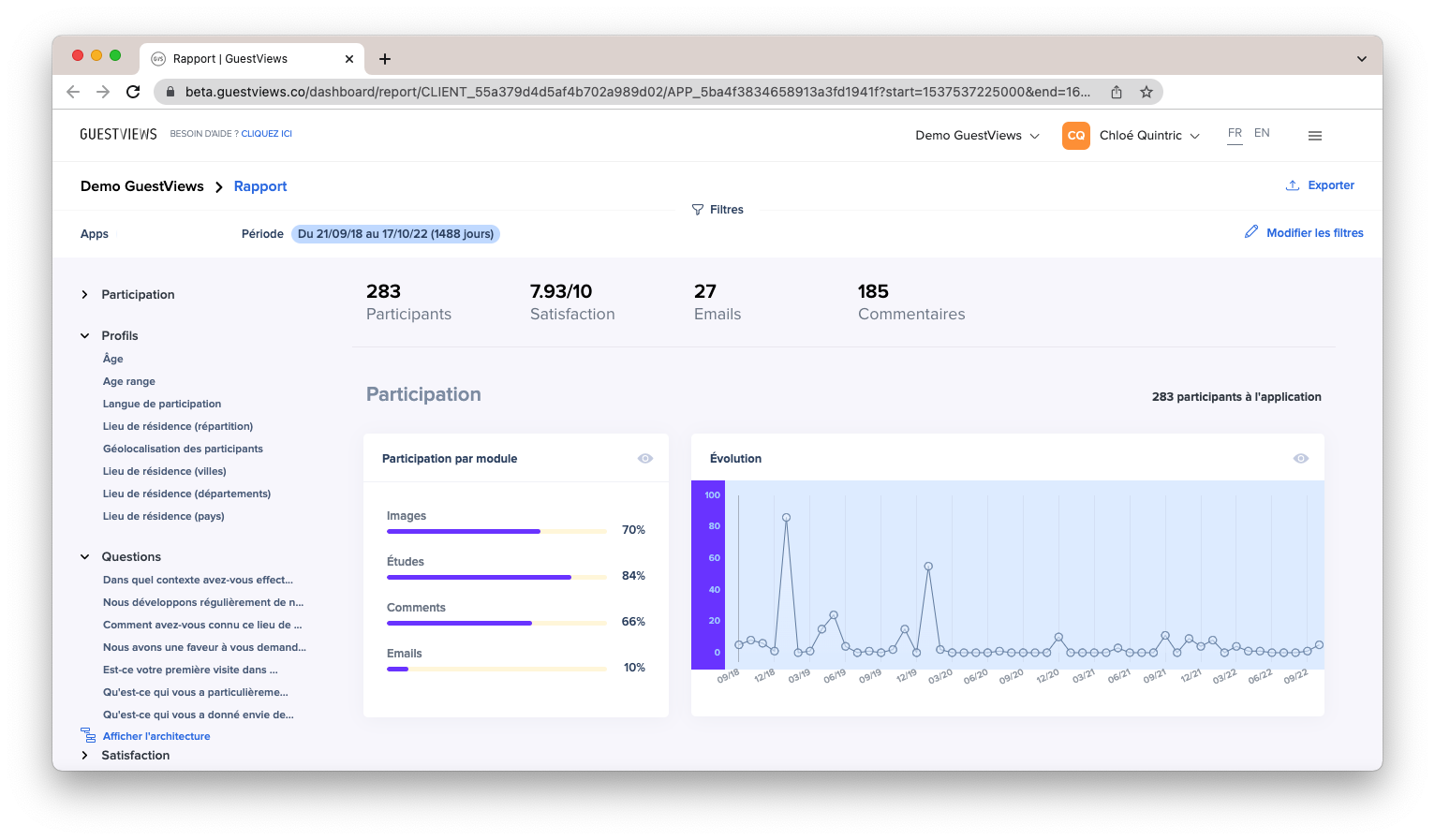
Task: Click the Comments progress bar
Action: point(496,623)
